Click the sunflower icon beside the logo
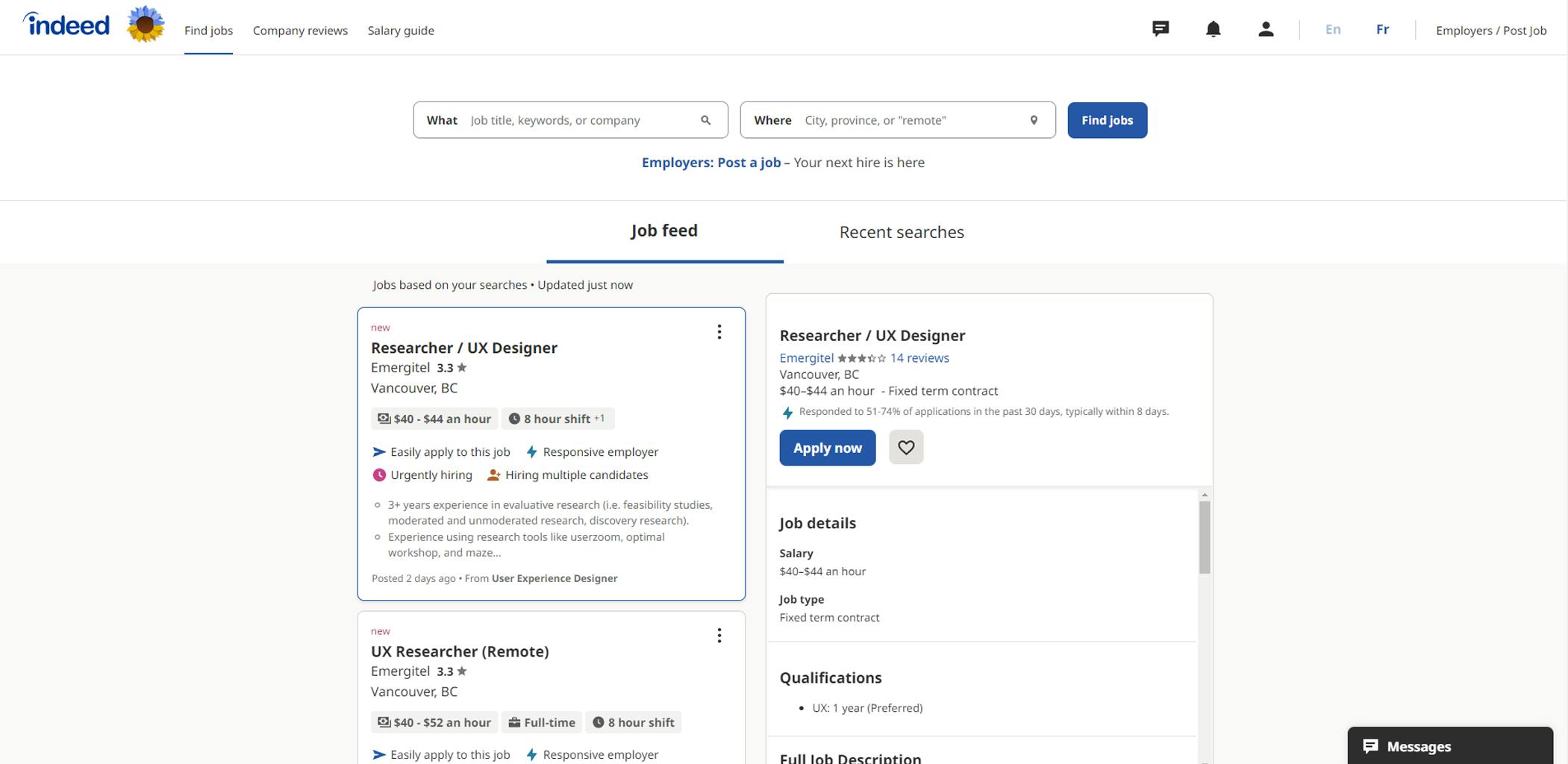 click(x=146, y=25)
